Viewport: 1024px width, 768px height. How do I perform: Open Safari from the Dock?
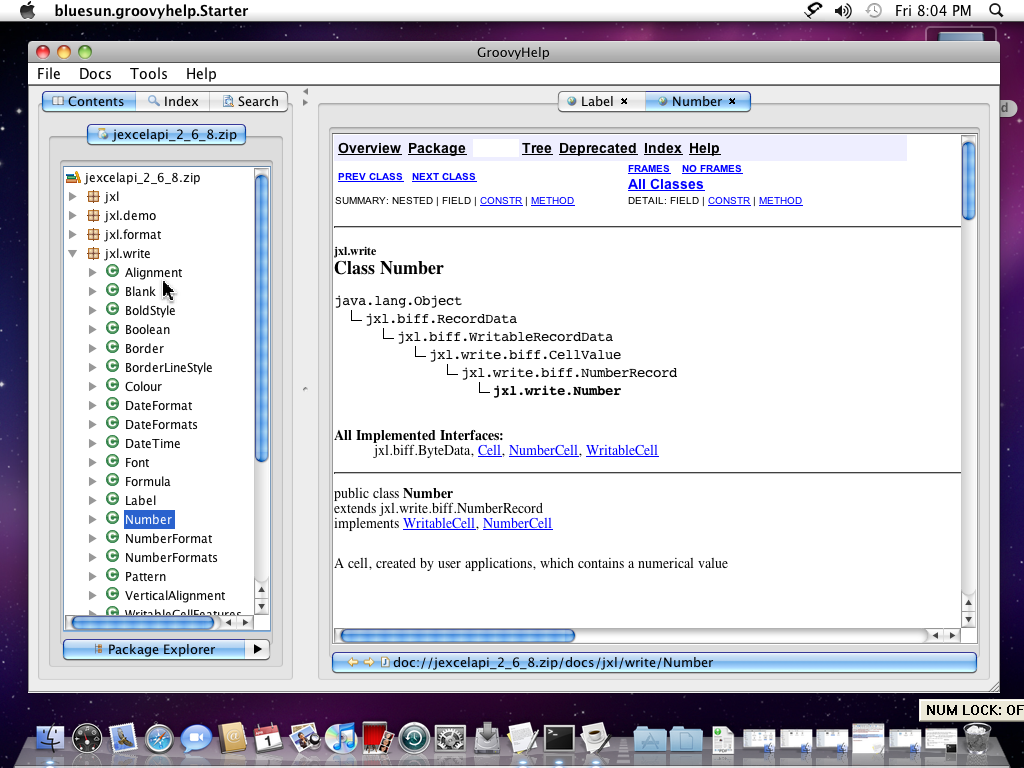coord(159,739)
